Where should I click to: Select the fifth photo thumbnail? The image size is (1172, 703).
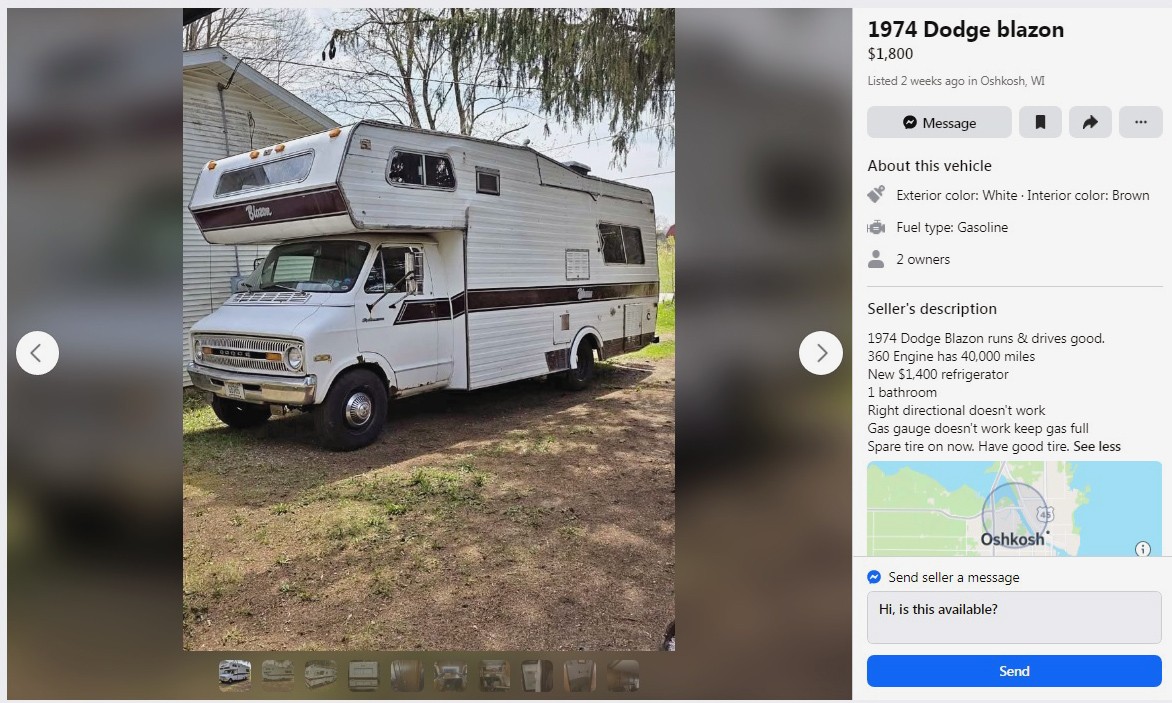407,675
